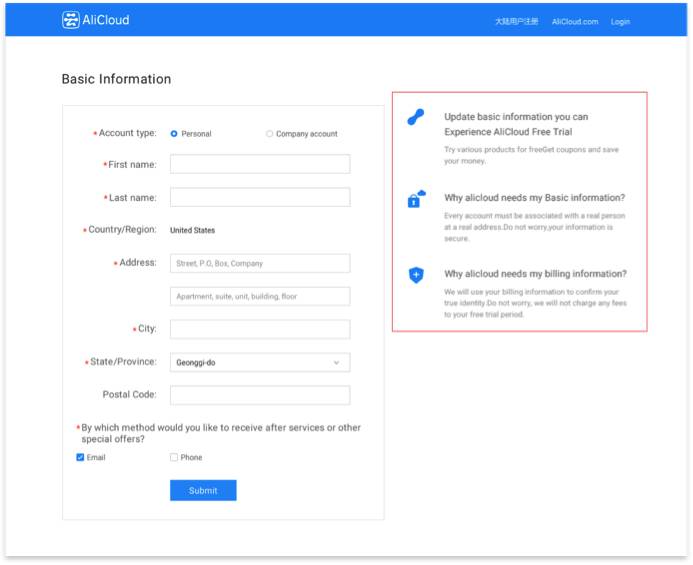The height and width of the screenshot is (565, 693).
Task: Click the link icon beside Update basic information
Action: (415, 117)
